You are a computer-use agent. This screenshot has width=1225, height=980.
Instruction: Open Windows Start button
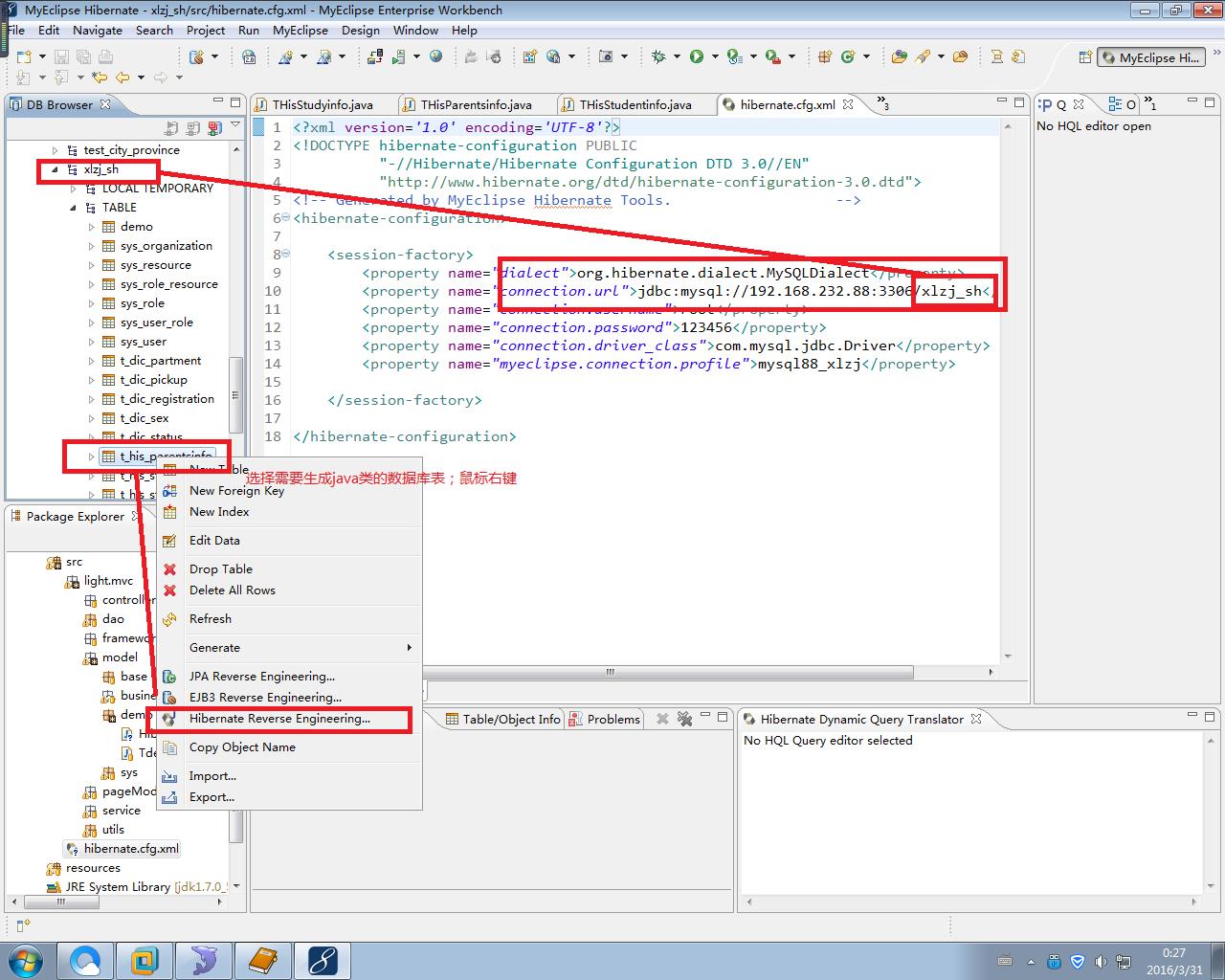tap(25, 960)
